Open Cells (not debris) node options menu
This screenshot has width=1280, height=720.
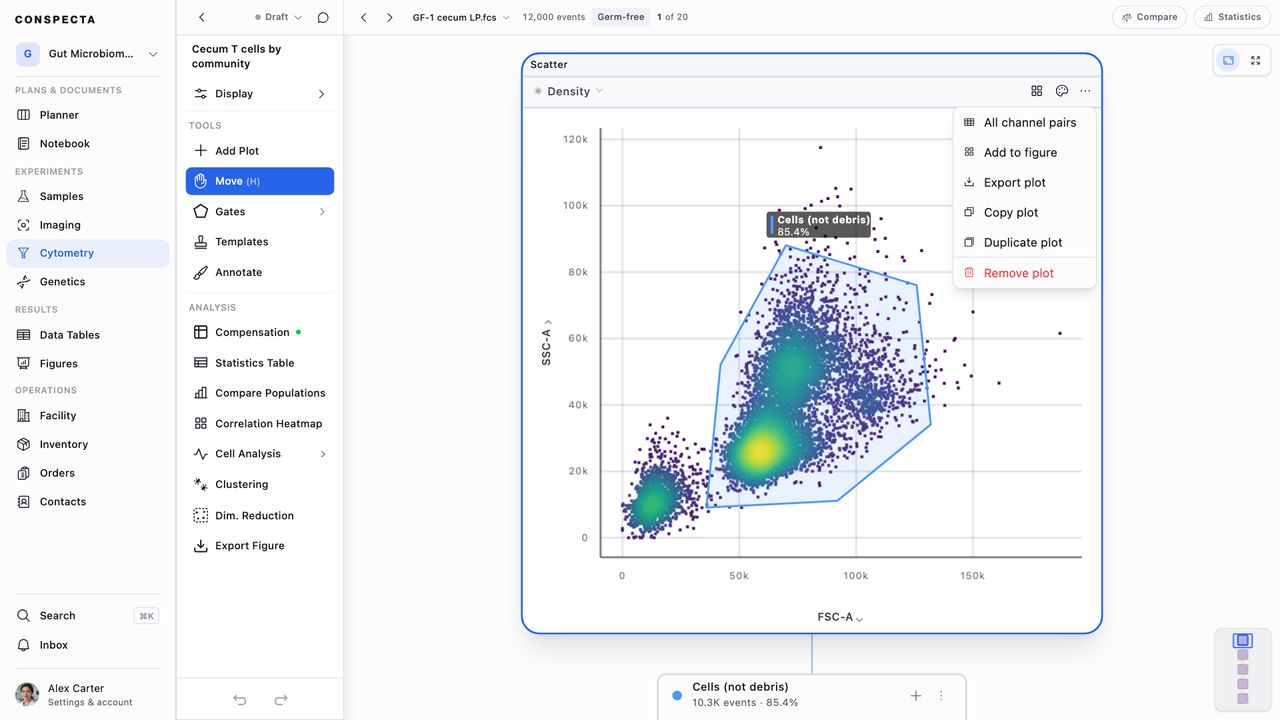941,695
